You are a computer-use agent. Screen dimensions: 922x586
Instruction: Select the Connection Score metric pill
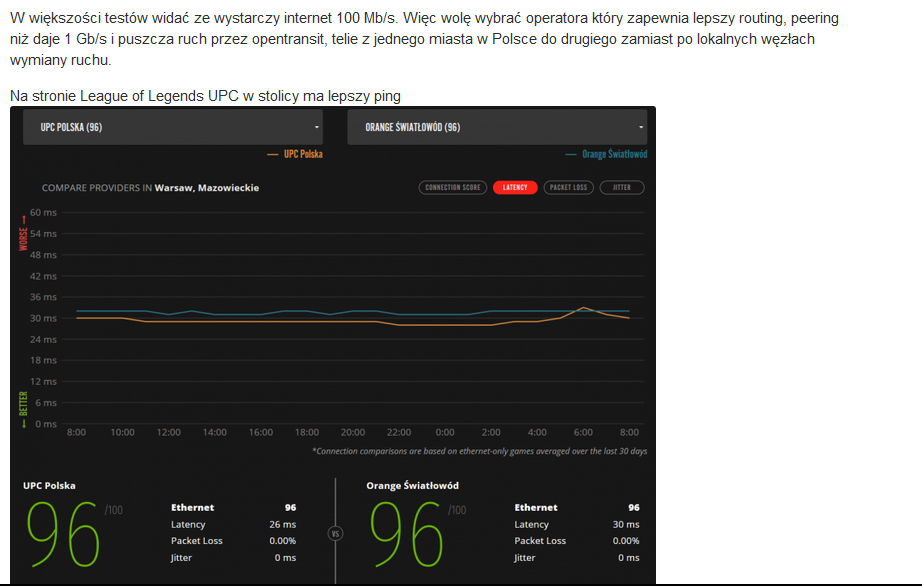click(x=453, y=187)
